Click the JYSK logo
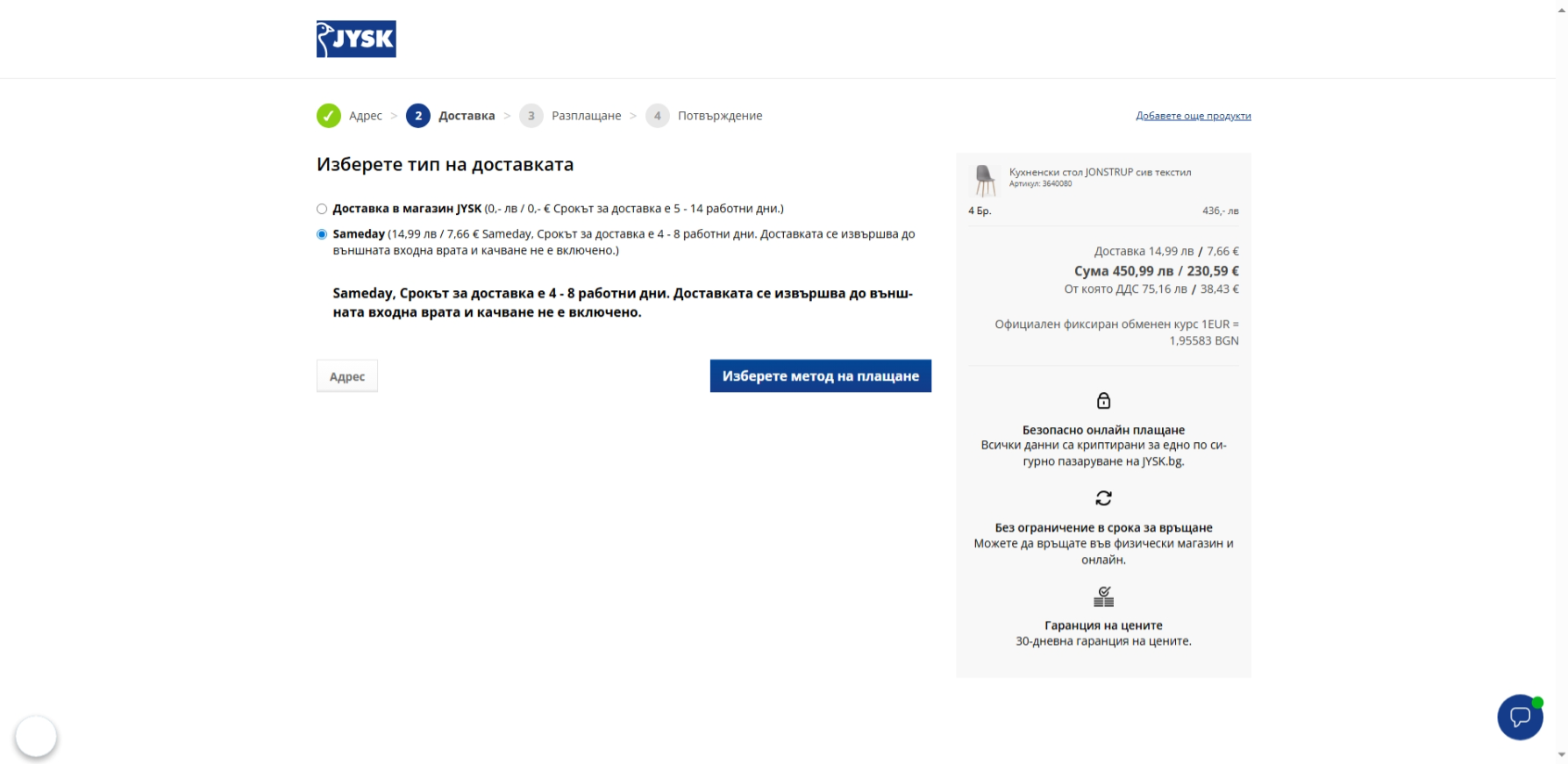Viewport: 1568px width, 764px height. coord(356,39)
